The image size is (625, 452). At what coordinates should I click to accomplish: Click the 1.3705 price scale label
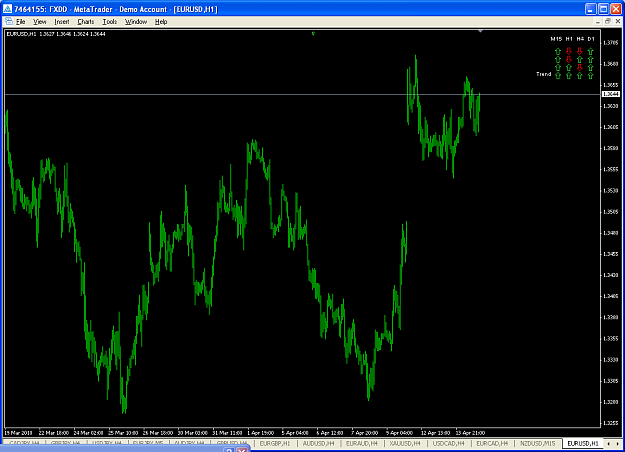[x=611, y=43]
